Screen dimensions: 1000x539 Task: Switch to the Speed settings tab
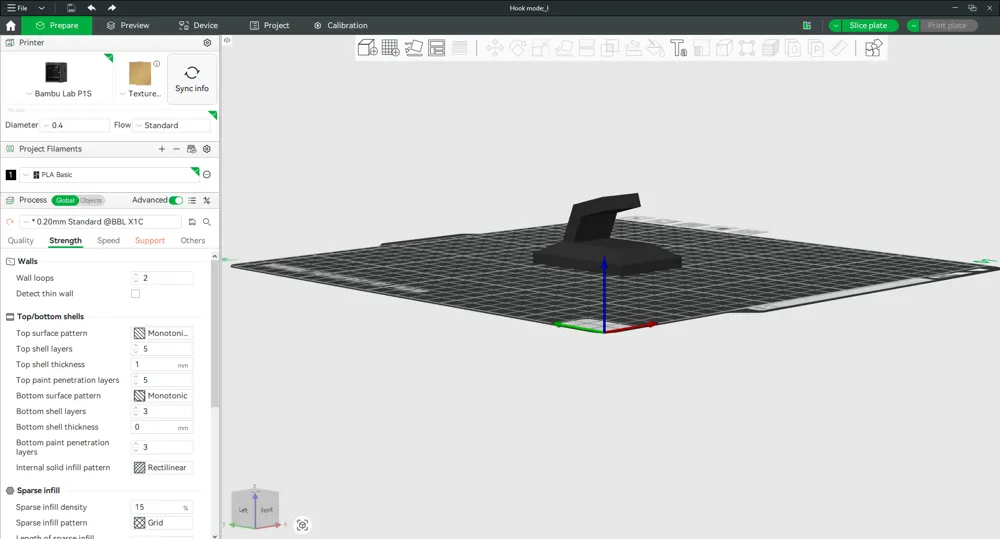tap(108, 240)
